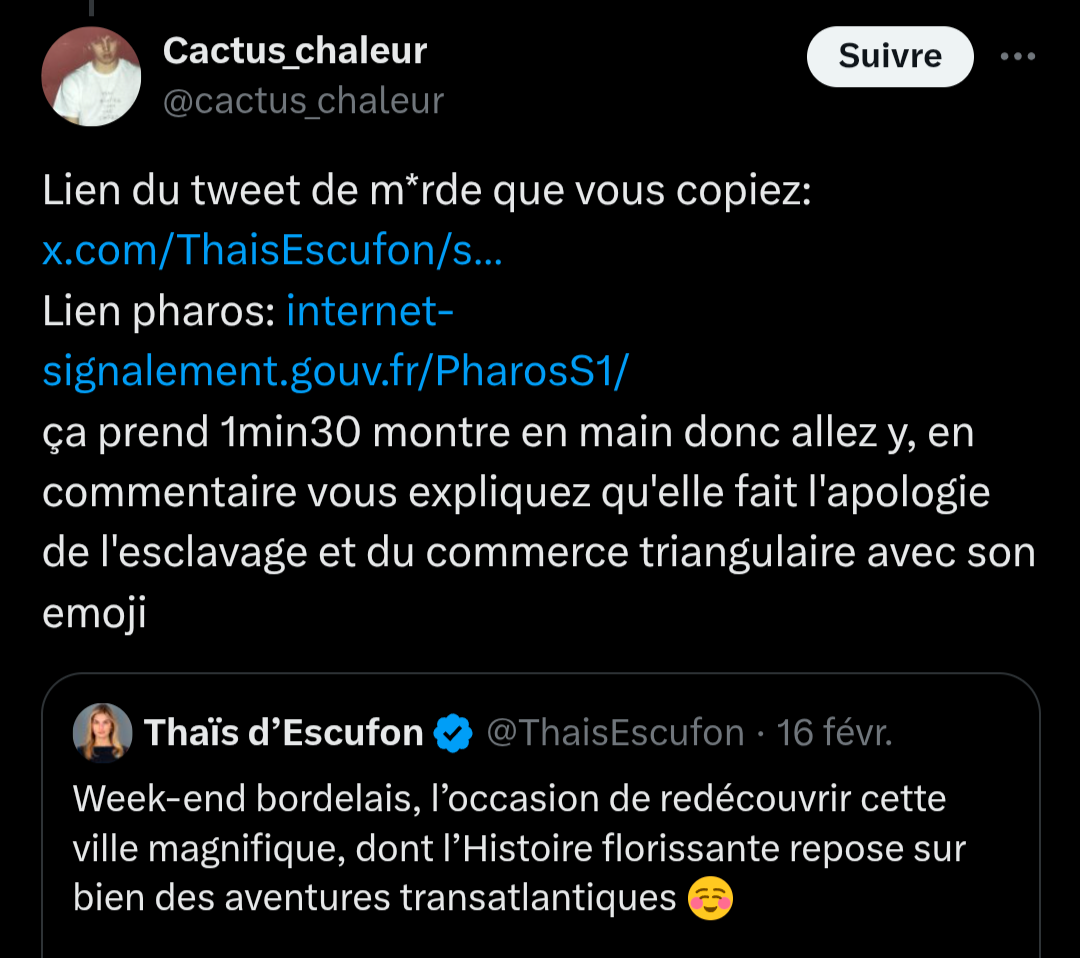Click the blue verified badge
This screenshot has height=958, width=1080.
(x=453, y=733)
